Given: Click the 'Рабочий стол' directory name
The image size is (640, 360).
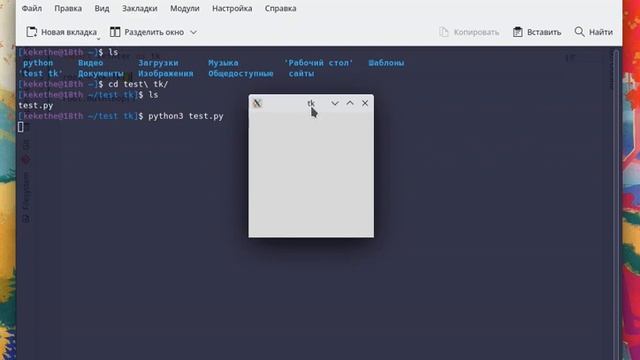Looking at the screenshot, I should (x=319, y=63).
